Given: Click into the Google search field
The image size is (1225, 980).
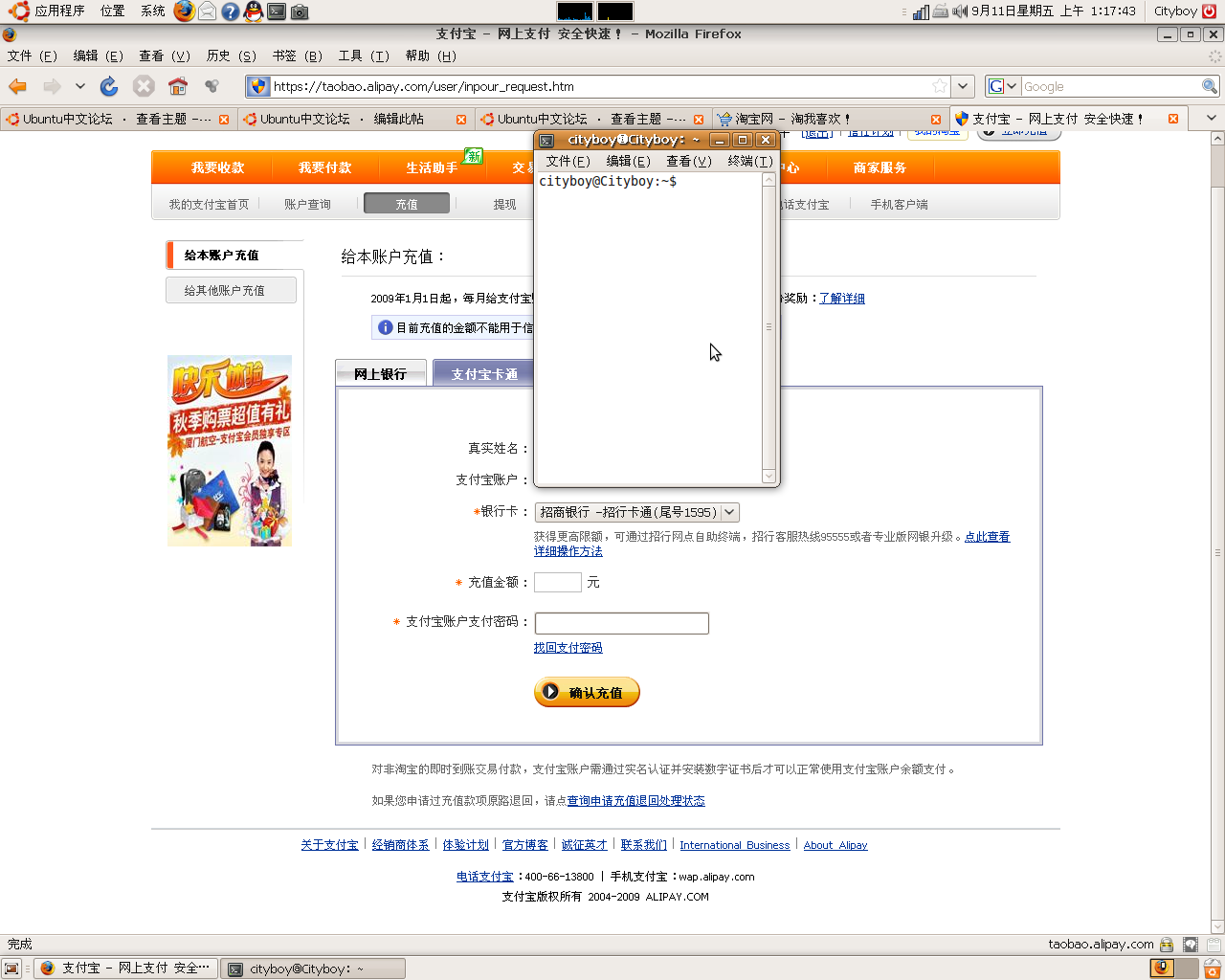Looking at the screenshot, I should (x=1110, y=86).
